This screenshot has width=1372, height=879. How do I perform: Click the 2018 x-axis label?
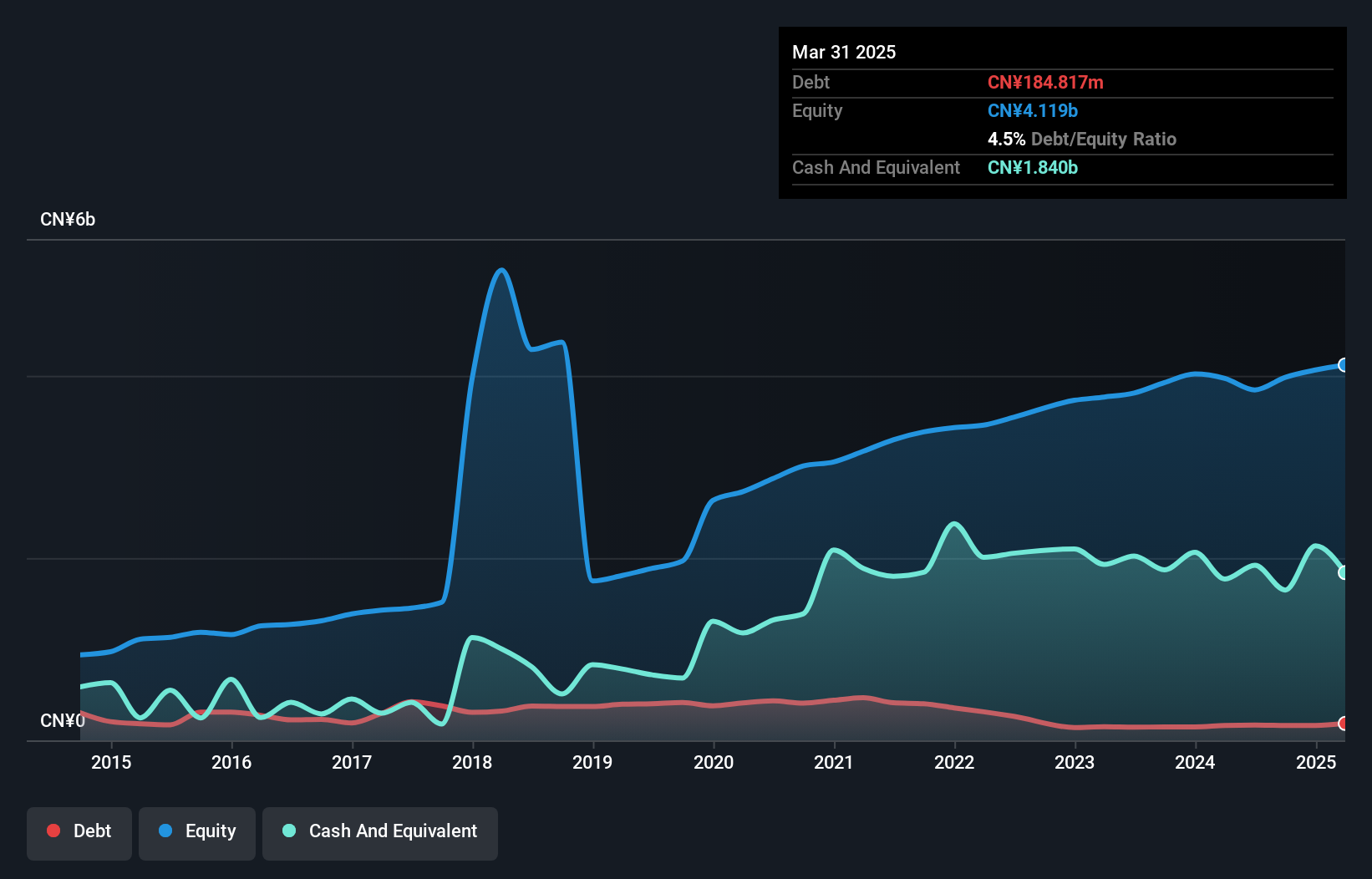point(472,762)
